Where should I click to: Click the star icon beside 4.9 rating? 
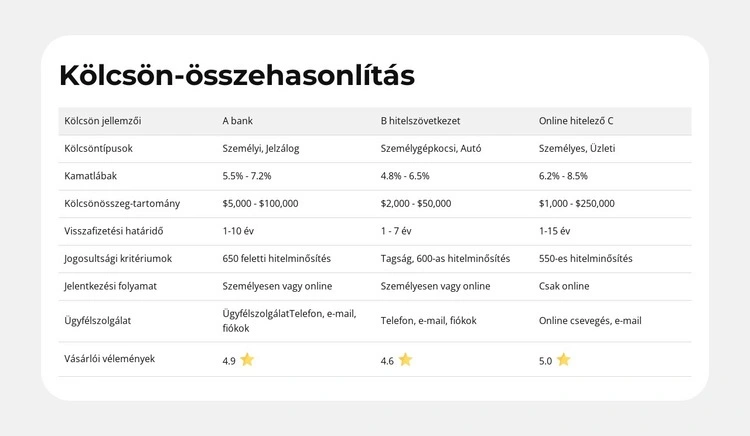(247, 360)
